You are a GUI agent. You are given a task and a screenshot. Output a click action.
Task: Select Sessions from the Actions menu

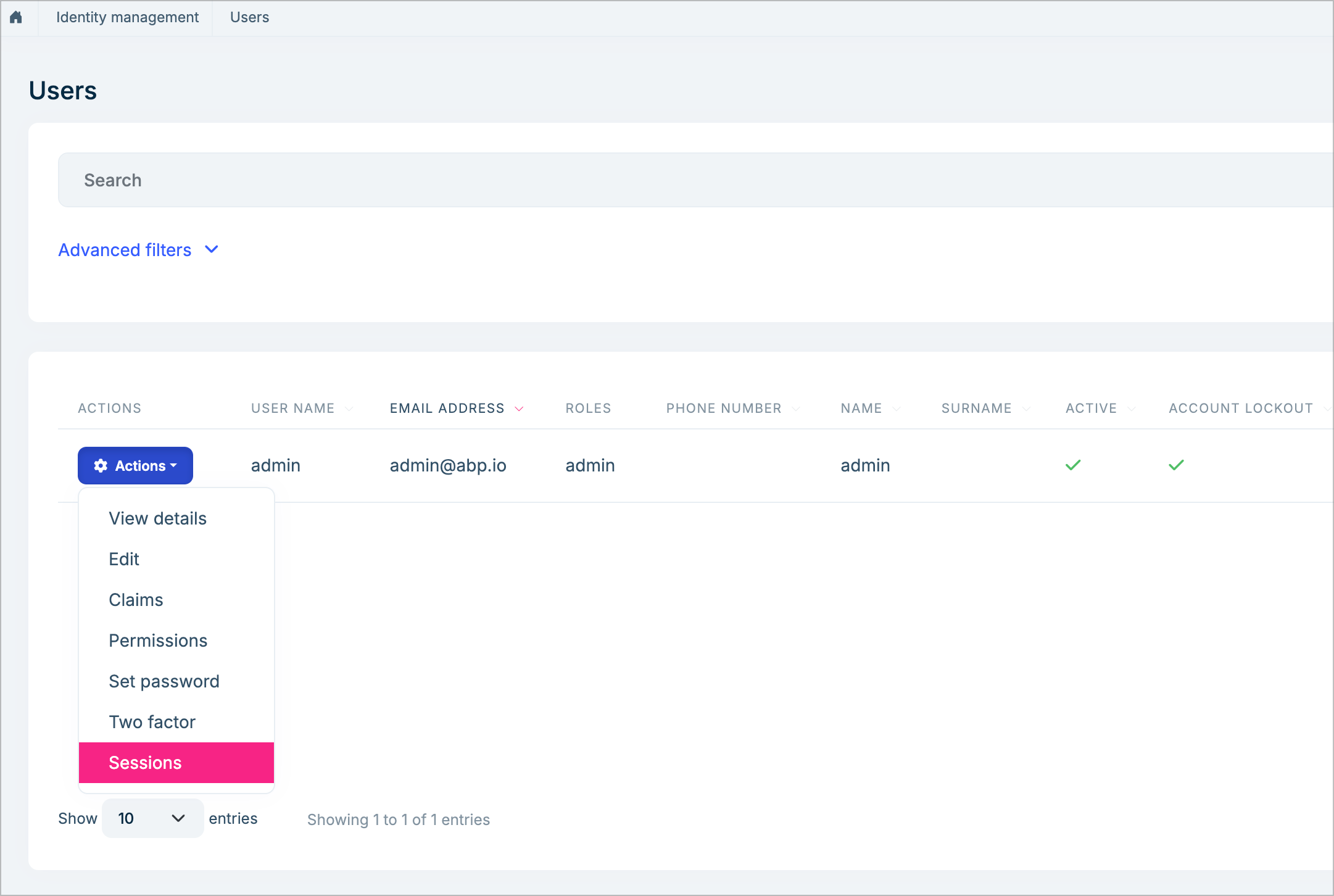click(146, 763)
